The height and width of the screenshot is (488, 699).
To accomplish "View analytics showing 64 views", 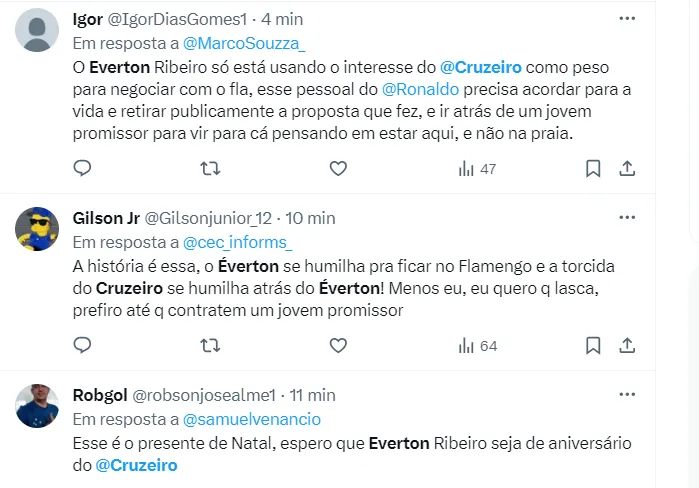I will pyautogui.click(x=477, y=345).
